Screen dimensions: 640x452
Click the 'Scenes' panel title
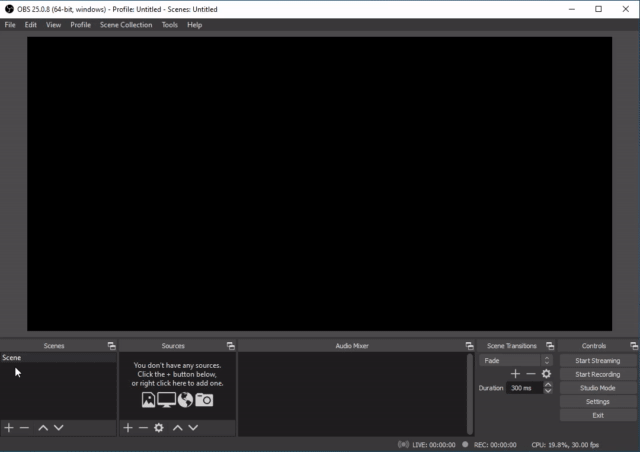click(x=54, y=346)
